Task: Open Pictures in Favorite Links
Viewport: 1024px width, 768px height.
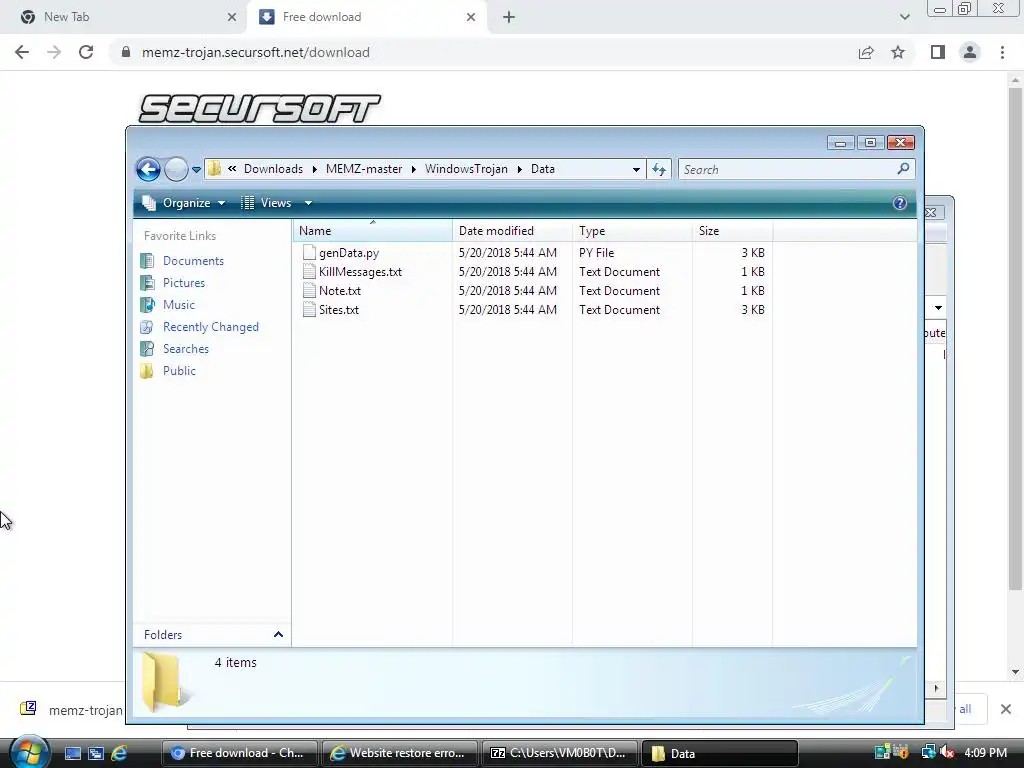Action: (x=184, y=283)
